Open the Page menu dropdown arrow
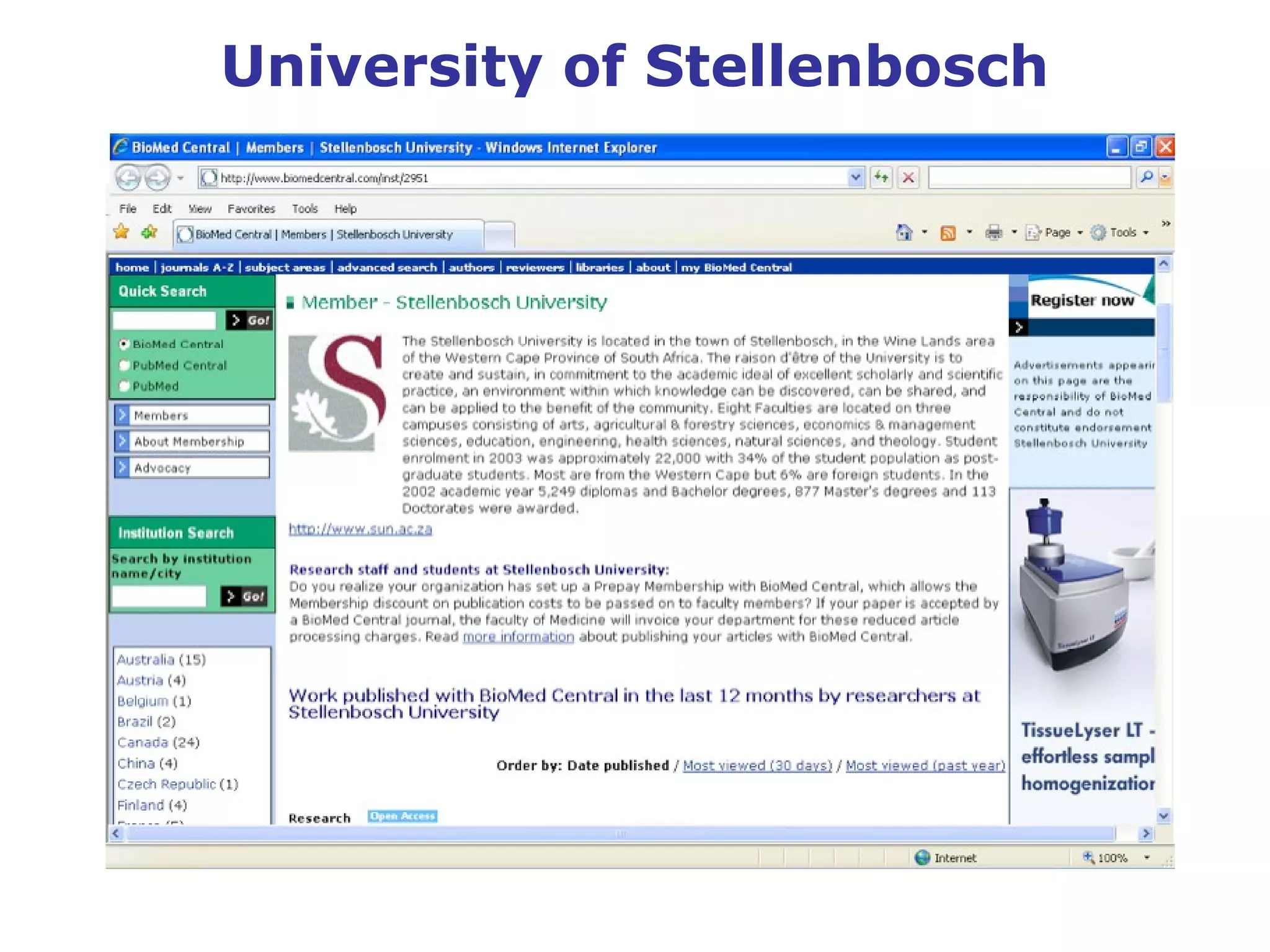This screenshot has height=952, width=1270. pos(1080,232)
